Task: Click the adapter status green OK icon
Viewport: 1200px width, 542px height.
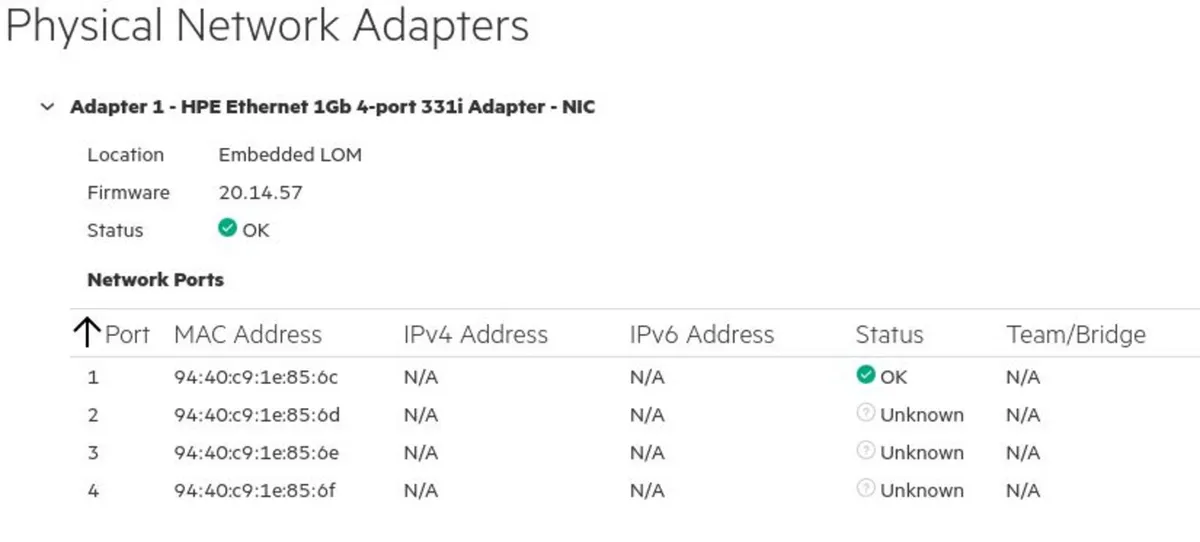Action: pyautogui.click(x=228, y=229)
